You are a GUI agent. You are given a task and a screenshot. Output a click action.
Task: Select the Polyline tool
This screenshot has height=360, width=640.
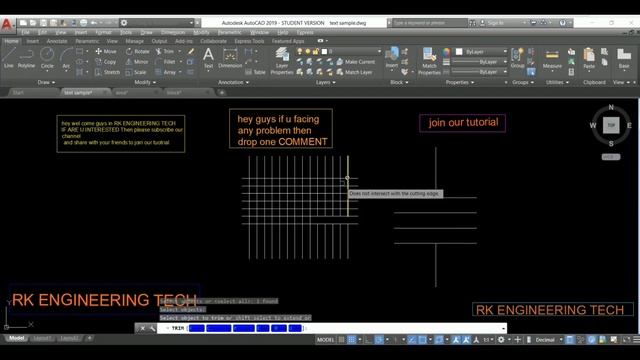coord(26,57)
